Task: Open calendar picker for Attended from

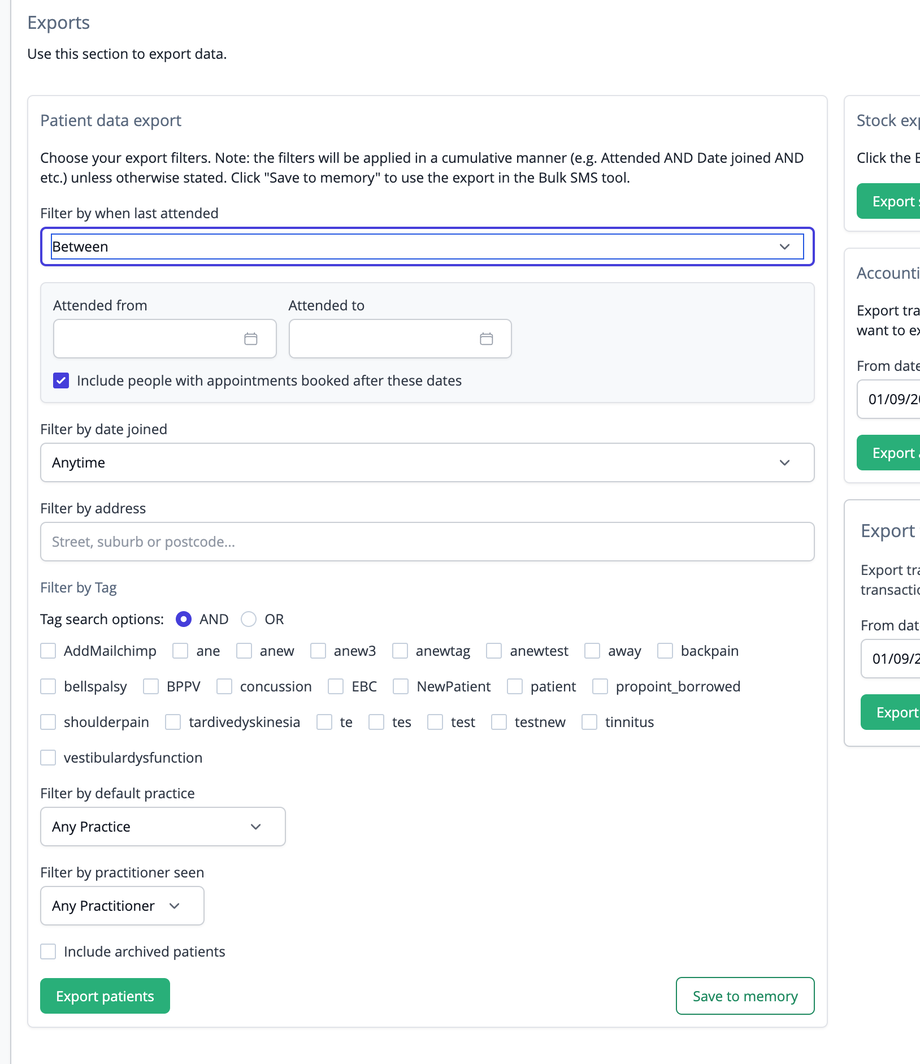Action: click(x=250, y=339)
